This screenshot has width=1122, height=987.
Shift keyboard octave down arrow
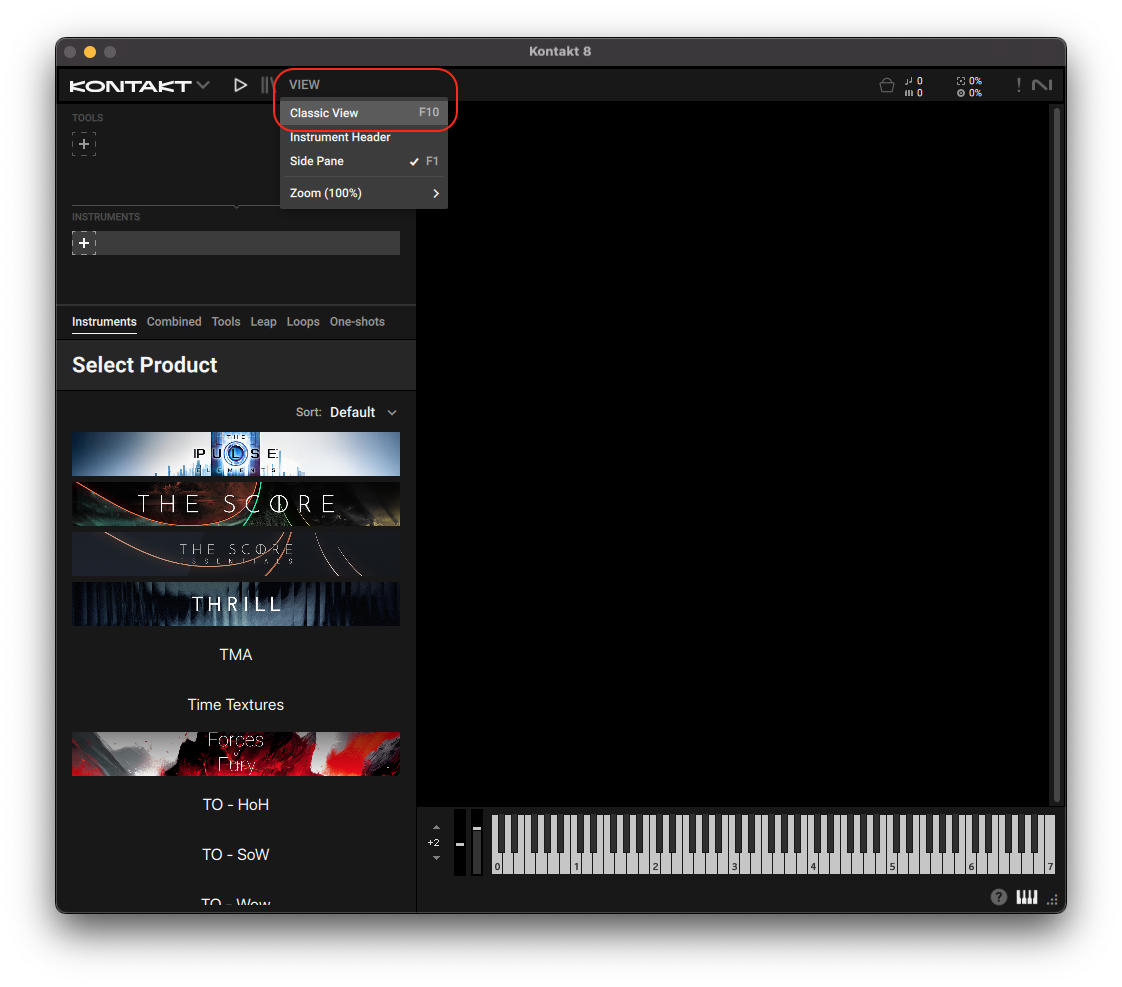point(436,858)
